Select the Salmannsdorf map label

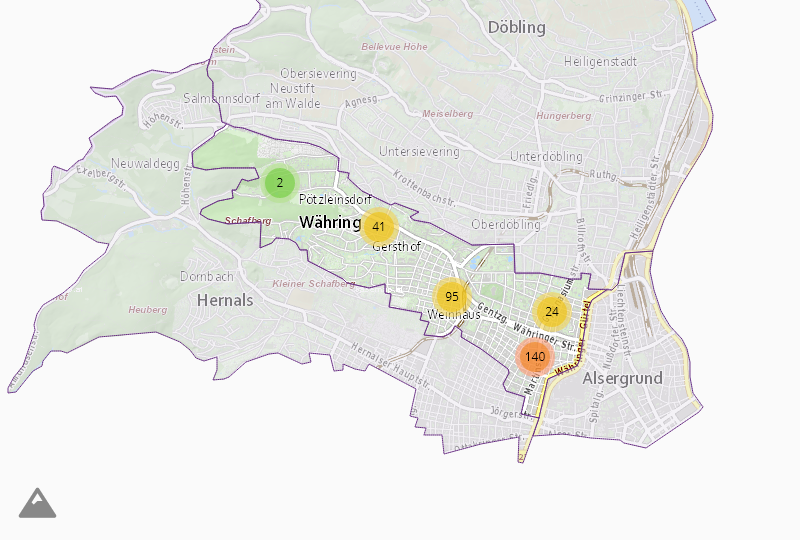click(221, 98)
